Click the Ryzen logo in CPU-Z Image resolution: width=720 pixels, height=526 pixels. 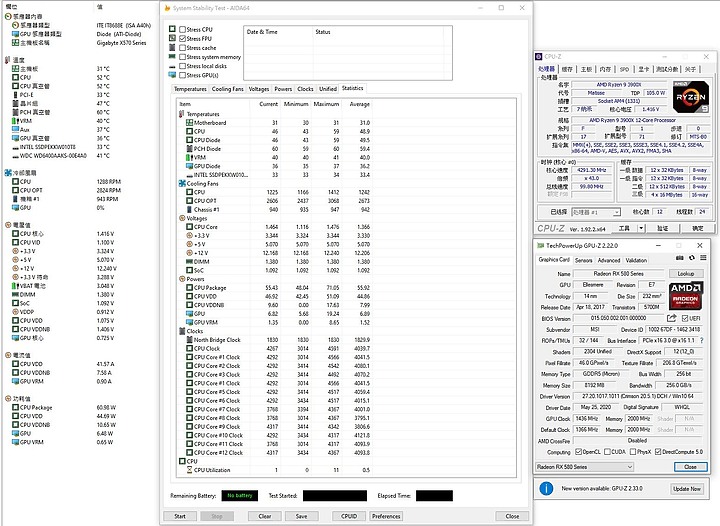click(x=690, y=97)
